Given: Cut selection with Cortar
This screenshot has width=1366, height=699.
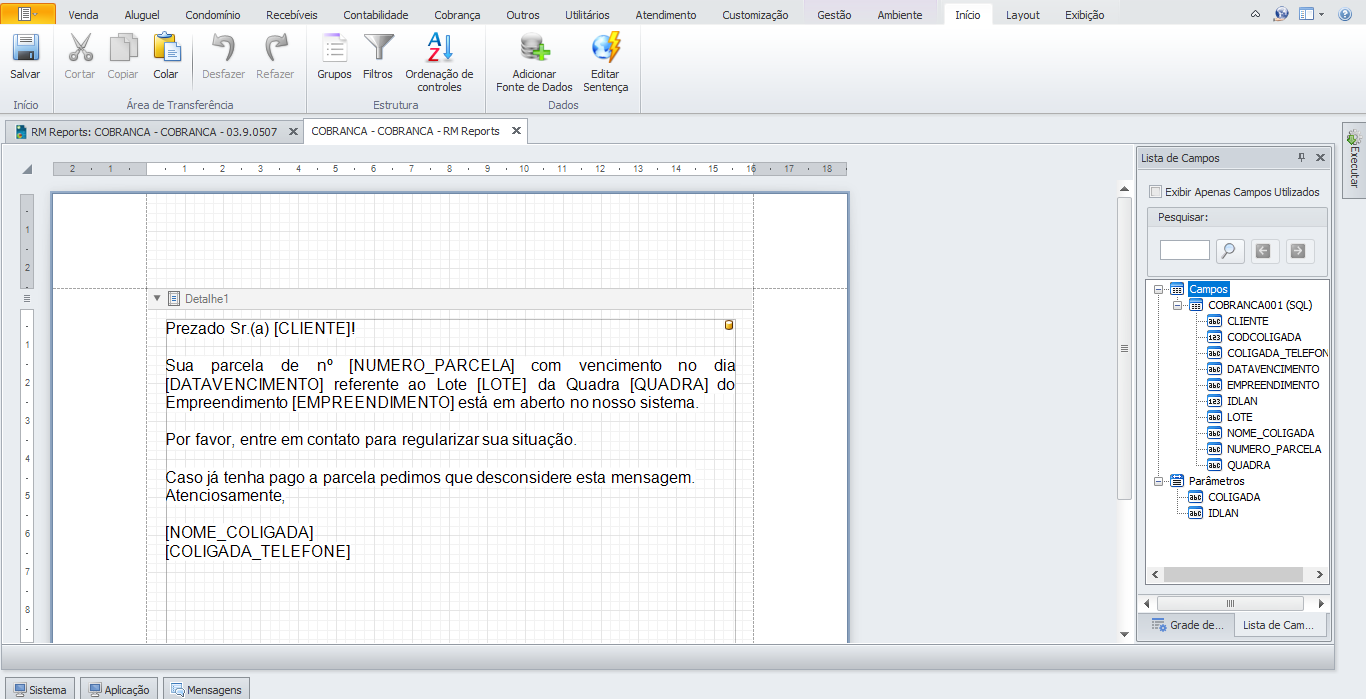Looking at the screenshot, I should tap(80, 57).
